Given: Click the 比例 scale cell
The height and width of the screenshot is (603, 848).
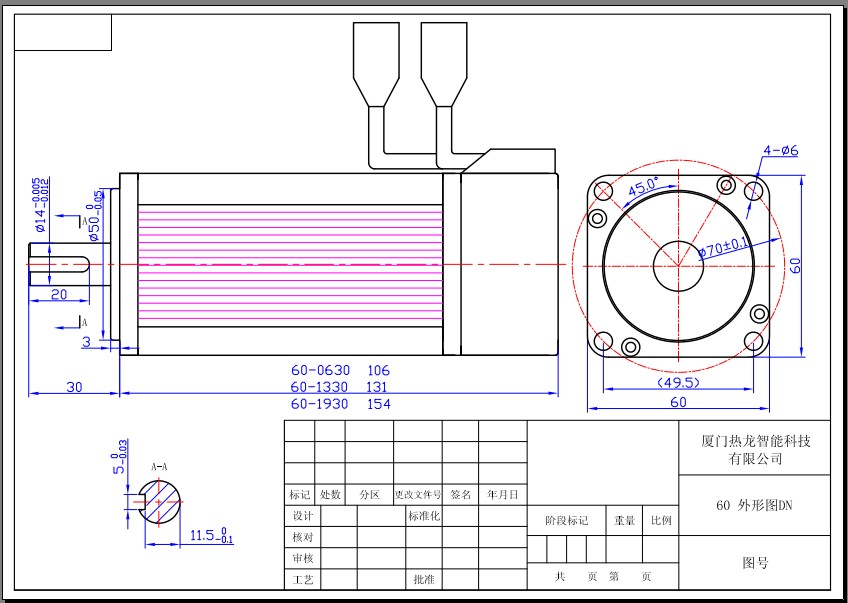Looking at the screenshot, I should click(x=660, y=520).
